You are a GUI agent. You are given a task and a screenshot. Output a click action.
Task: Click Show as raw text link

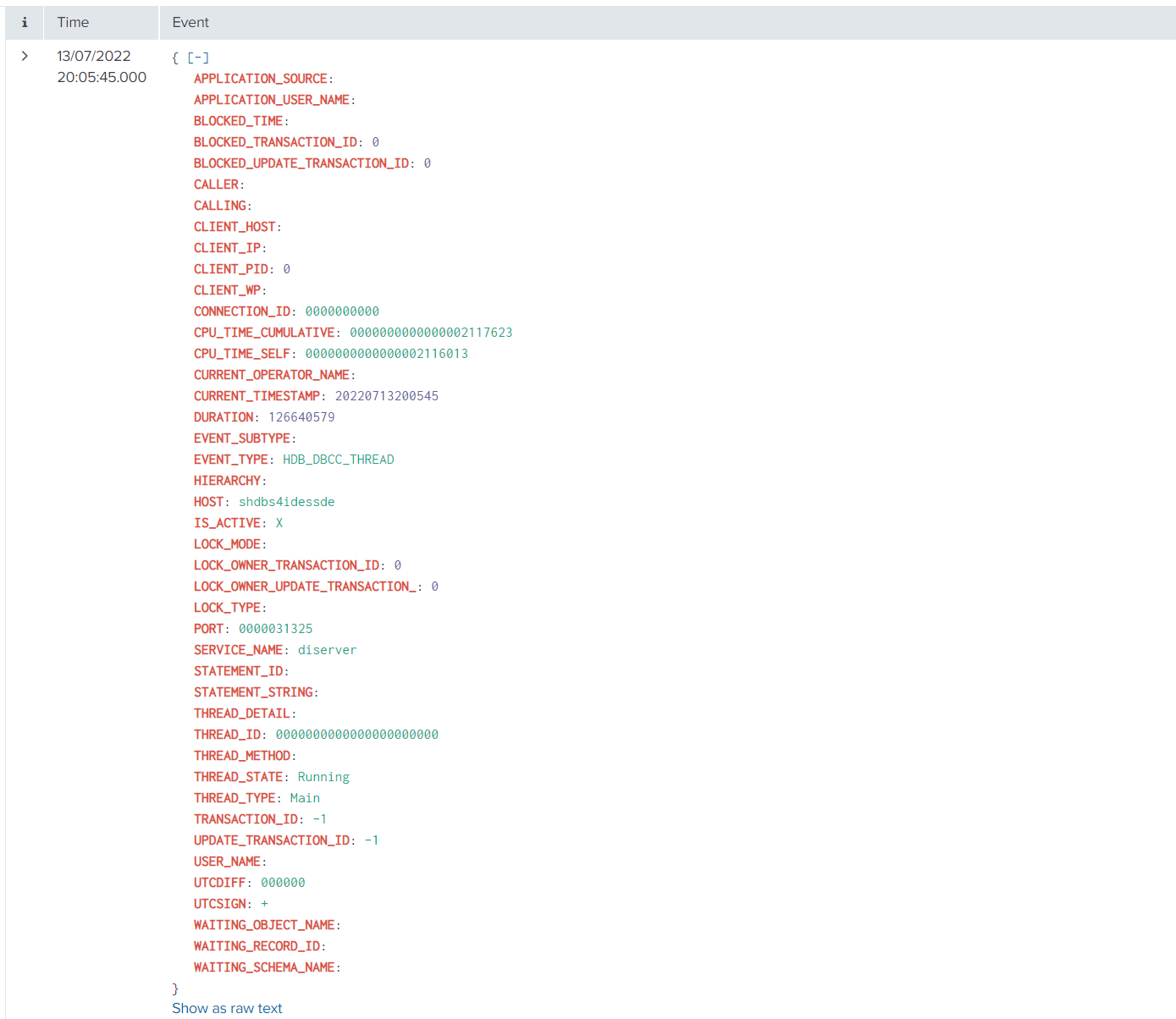(x=227, y=1008)
